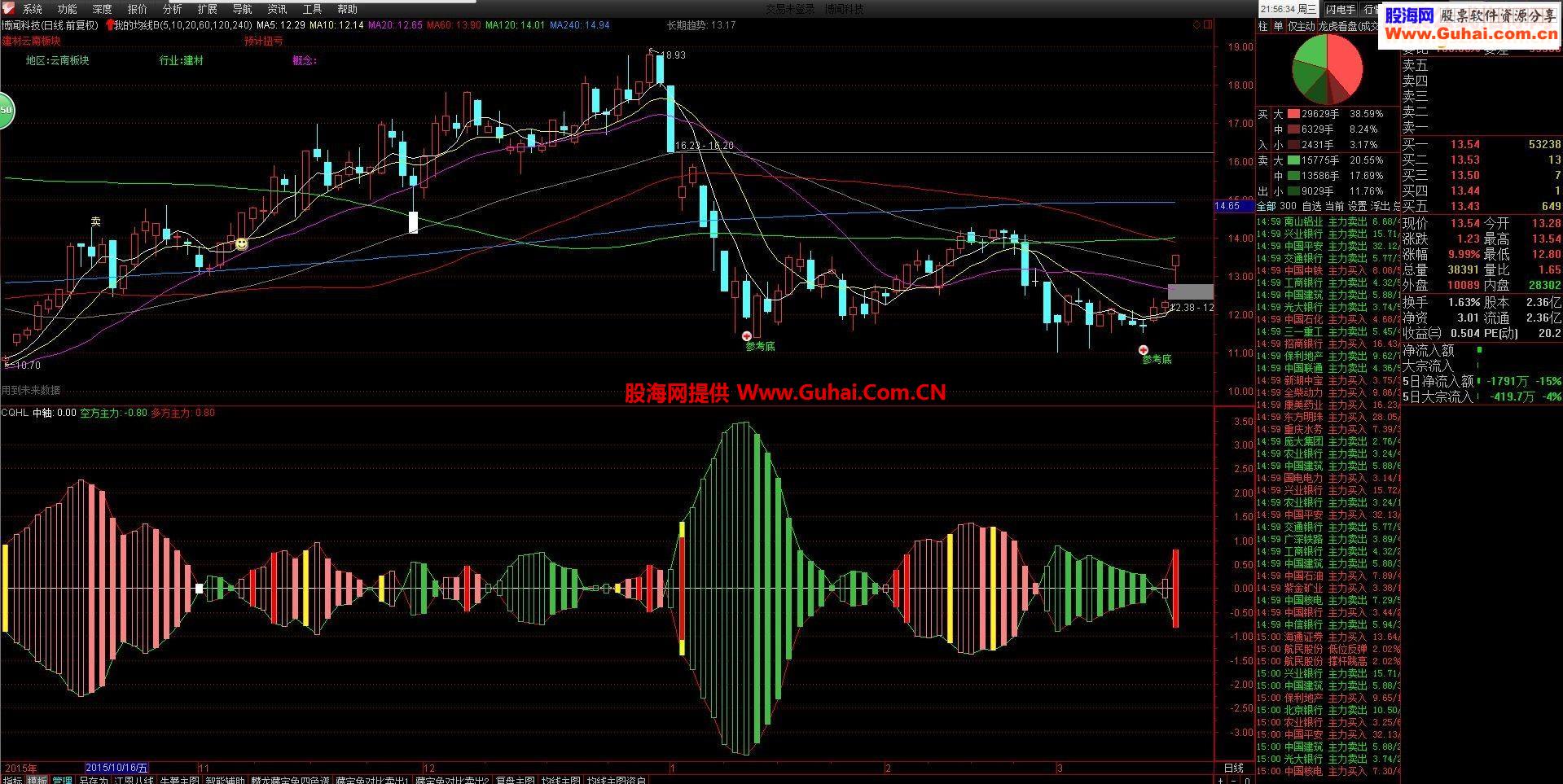Image resolution: width=1563 pixels, height=784 pixels.
Task: Click the 长期趋势: 13.17 readout
Action: tap(701, 25)
